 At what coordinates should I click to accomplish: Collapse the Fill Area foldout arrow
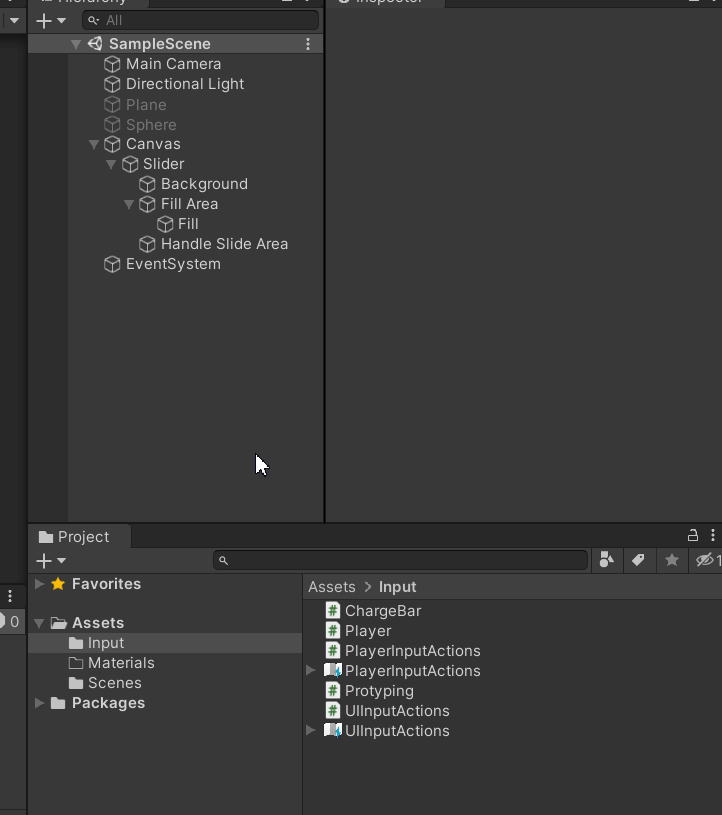[129, 204]
